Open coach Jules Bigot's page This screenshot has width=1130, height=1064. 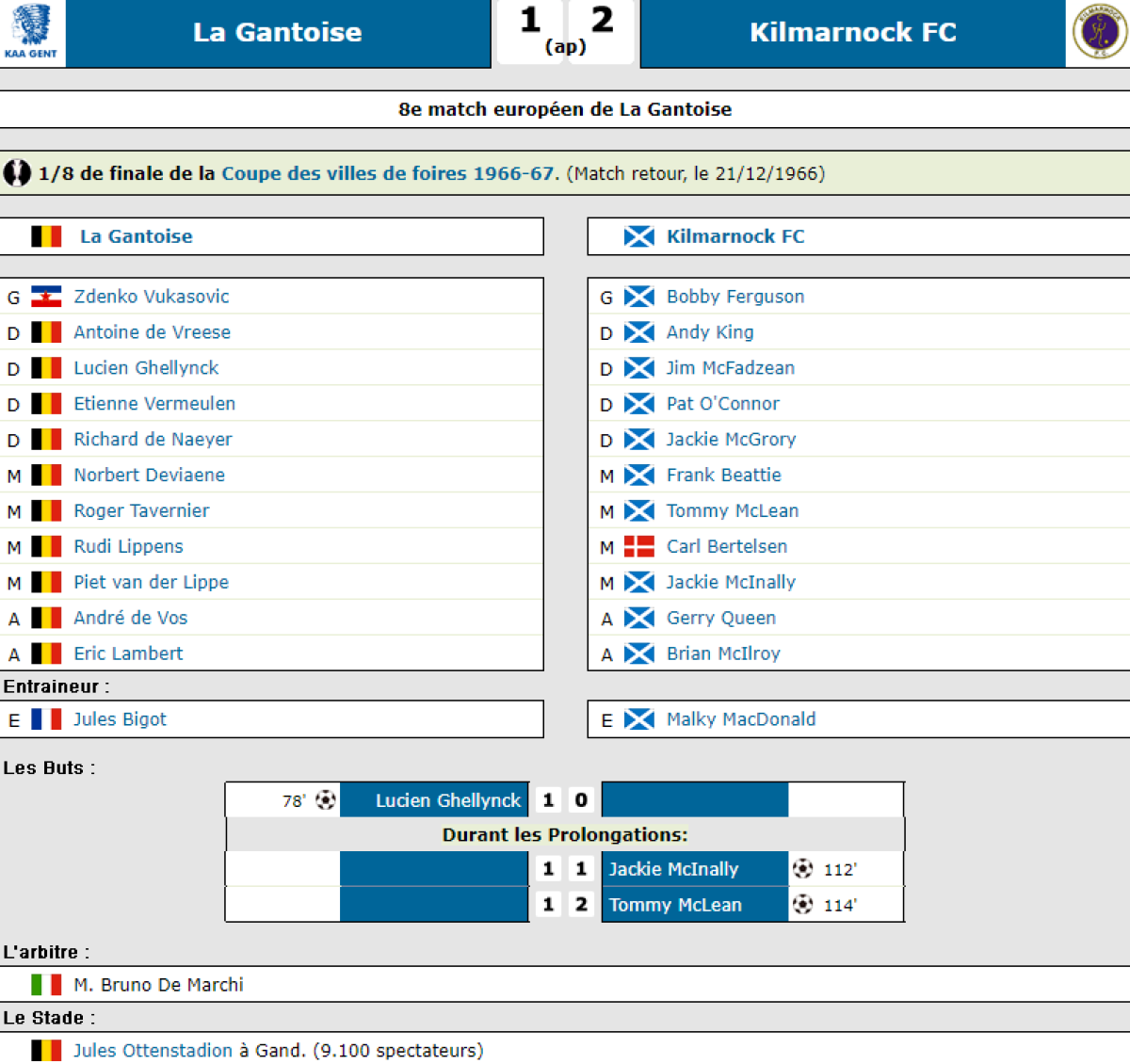120,719
